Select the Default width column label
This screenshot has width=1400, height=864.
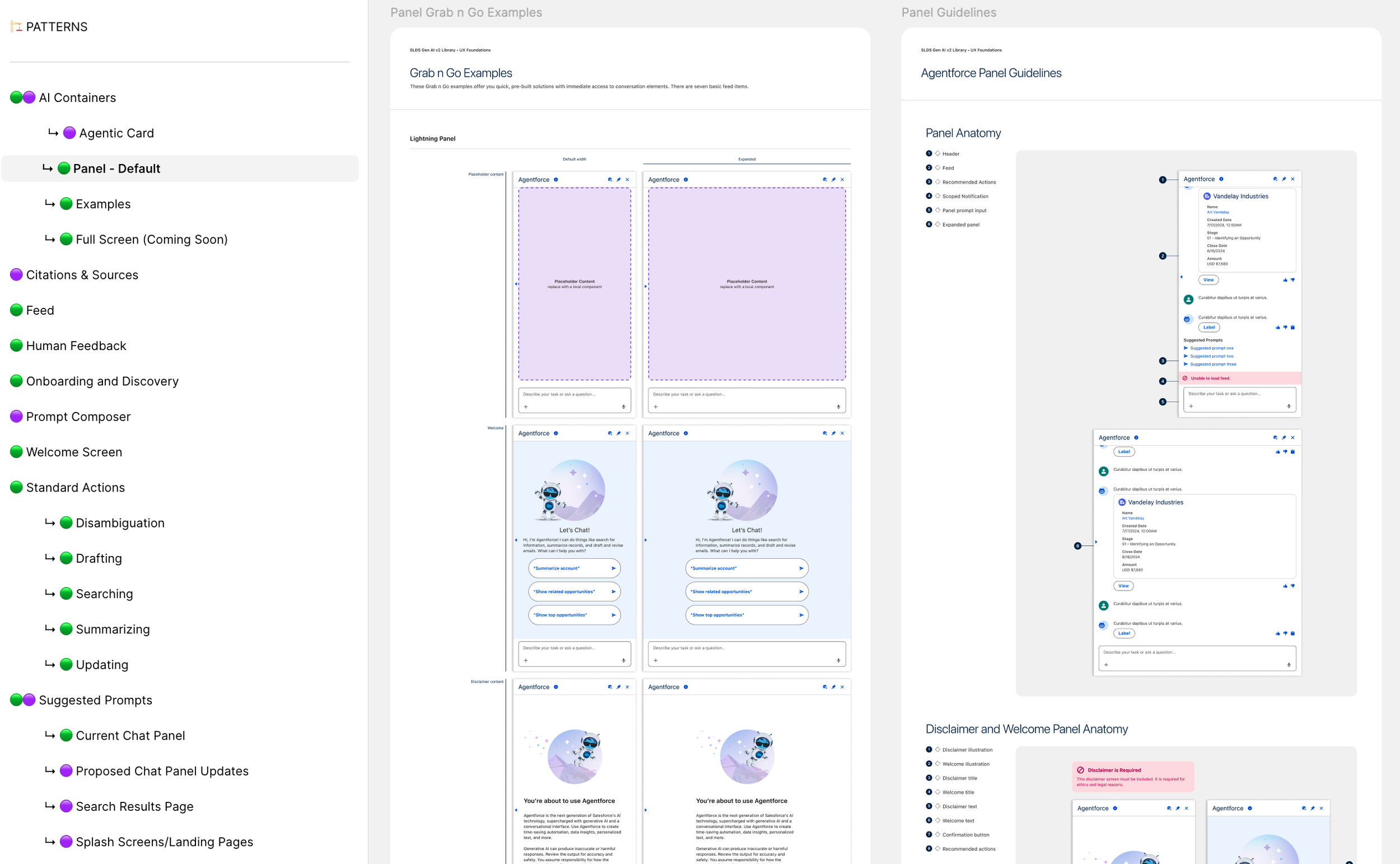tap(575, 160)
